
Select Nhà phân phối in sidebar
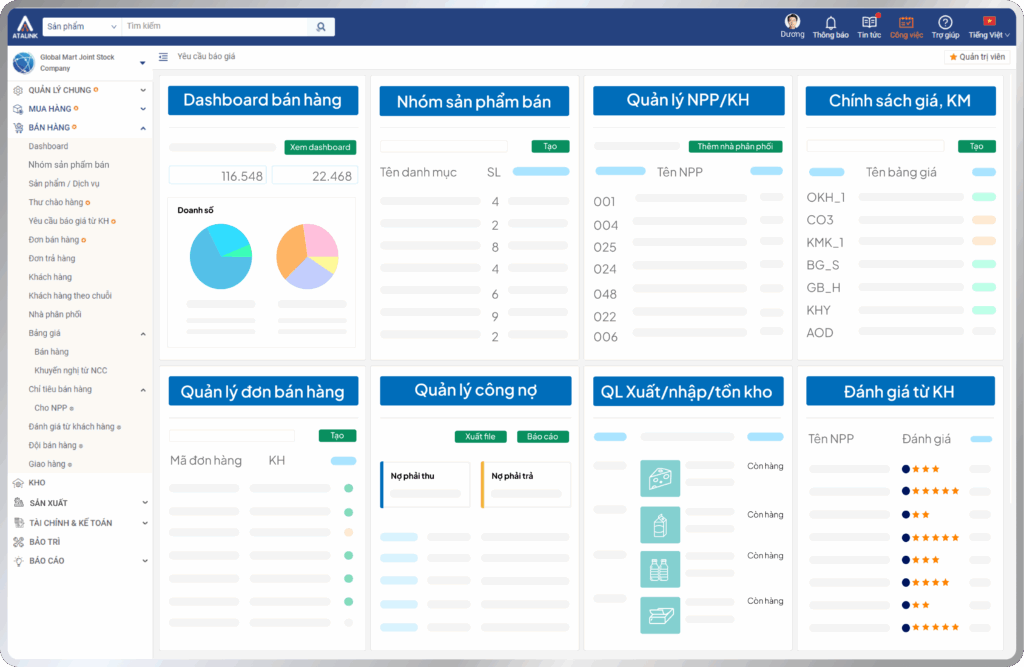(54, 314)
